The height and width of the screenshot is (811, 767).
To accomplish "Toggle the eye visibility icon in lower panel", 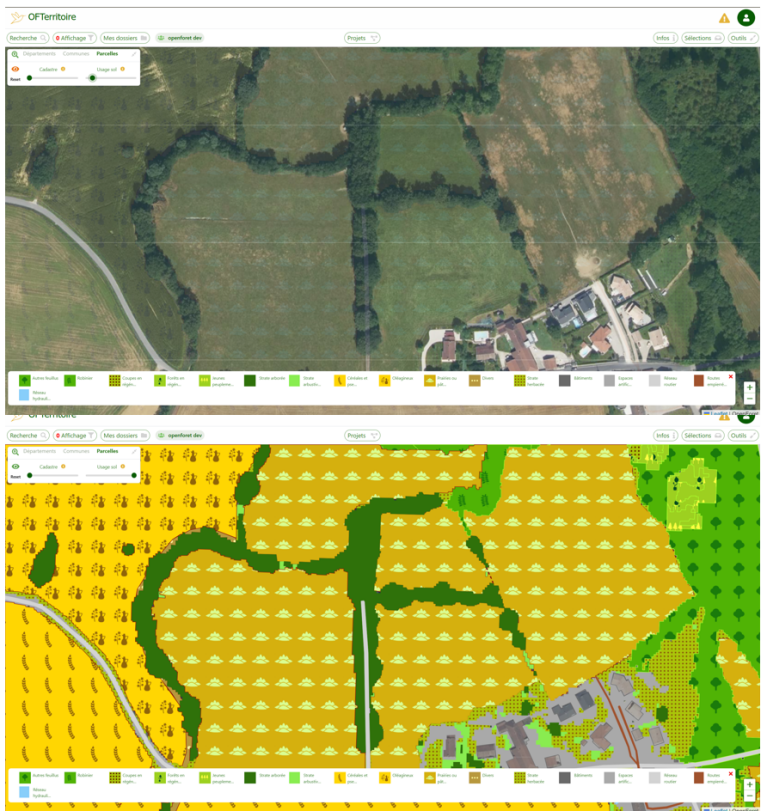I will 15,467.
